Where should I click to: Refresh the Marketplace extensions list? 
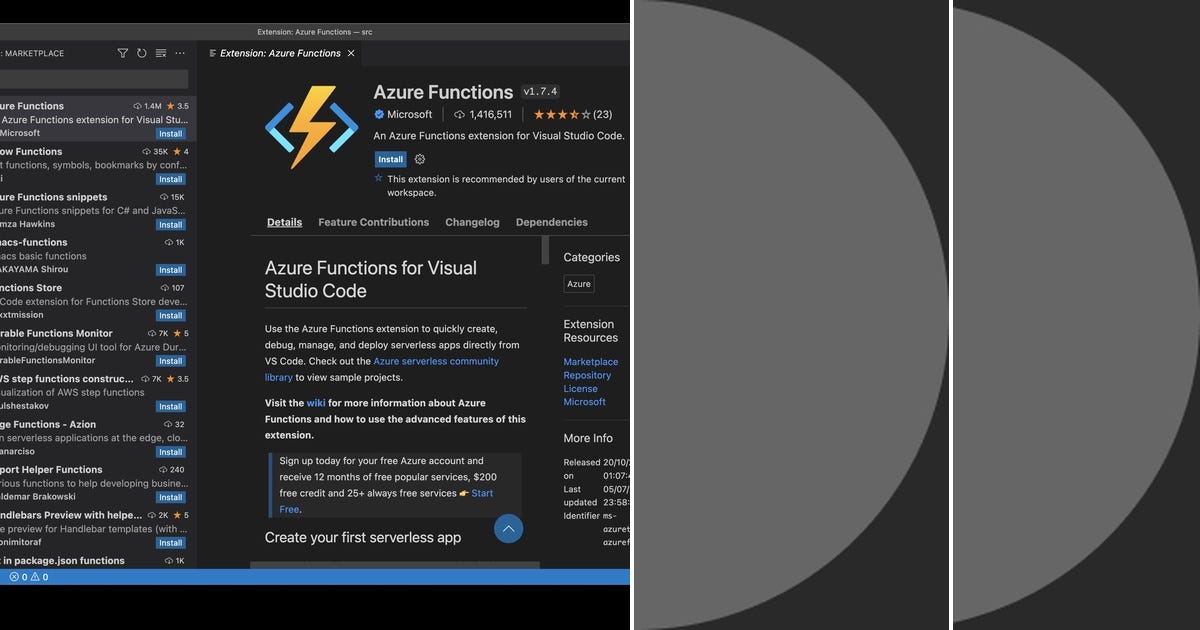pos(141,53)
